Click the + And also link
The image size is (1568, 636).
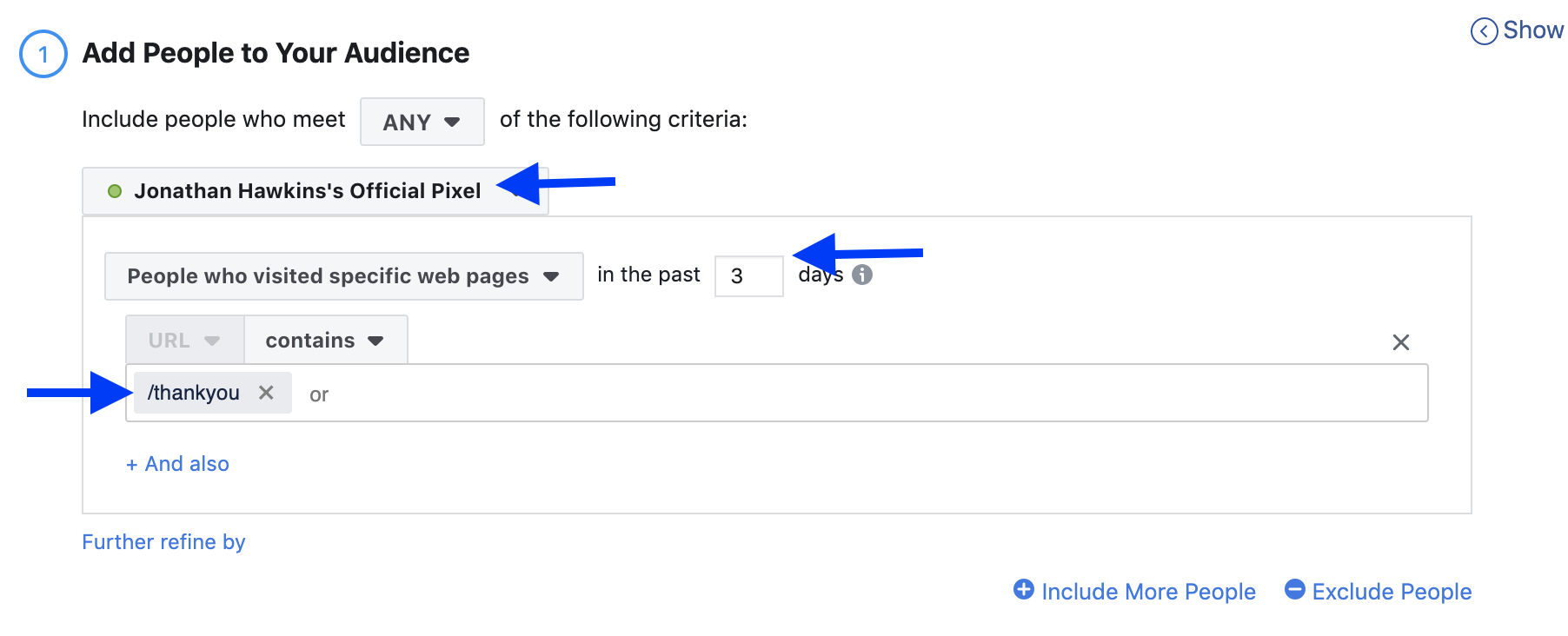[x=178, y=464]
